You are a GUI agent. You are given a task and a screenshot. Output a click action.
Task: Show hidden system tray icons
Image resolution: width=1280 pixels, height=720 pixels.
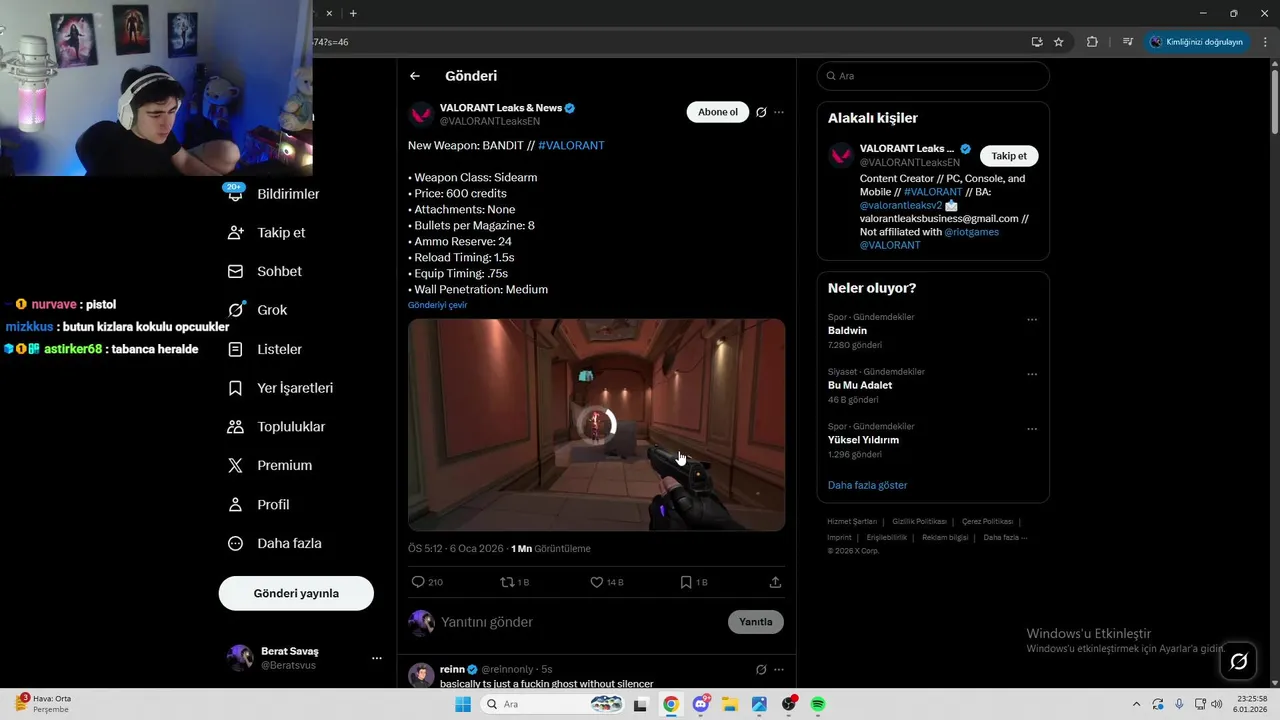[1135, 704]
